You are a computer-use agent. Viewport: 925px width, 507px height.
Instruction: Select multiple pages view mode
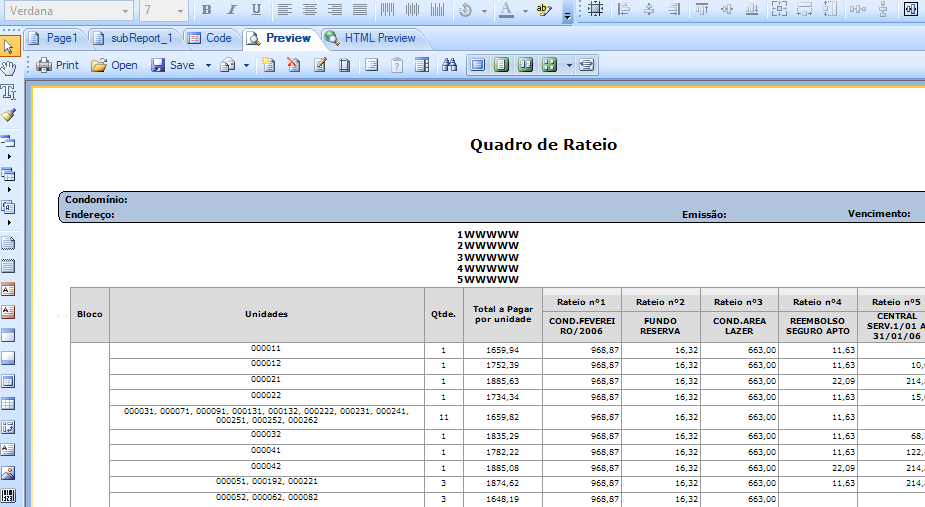pyautogui.click(x=549, y=65)
